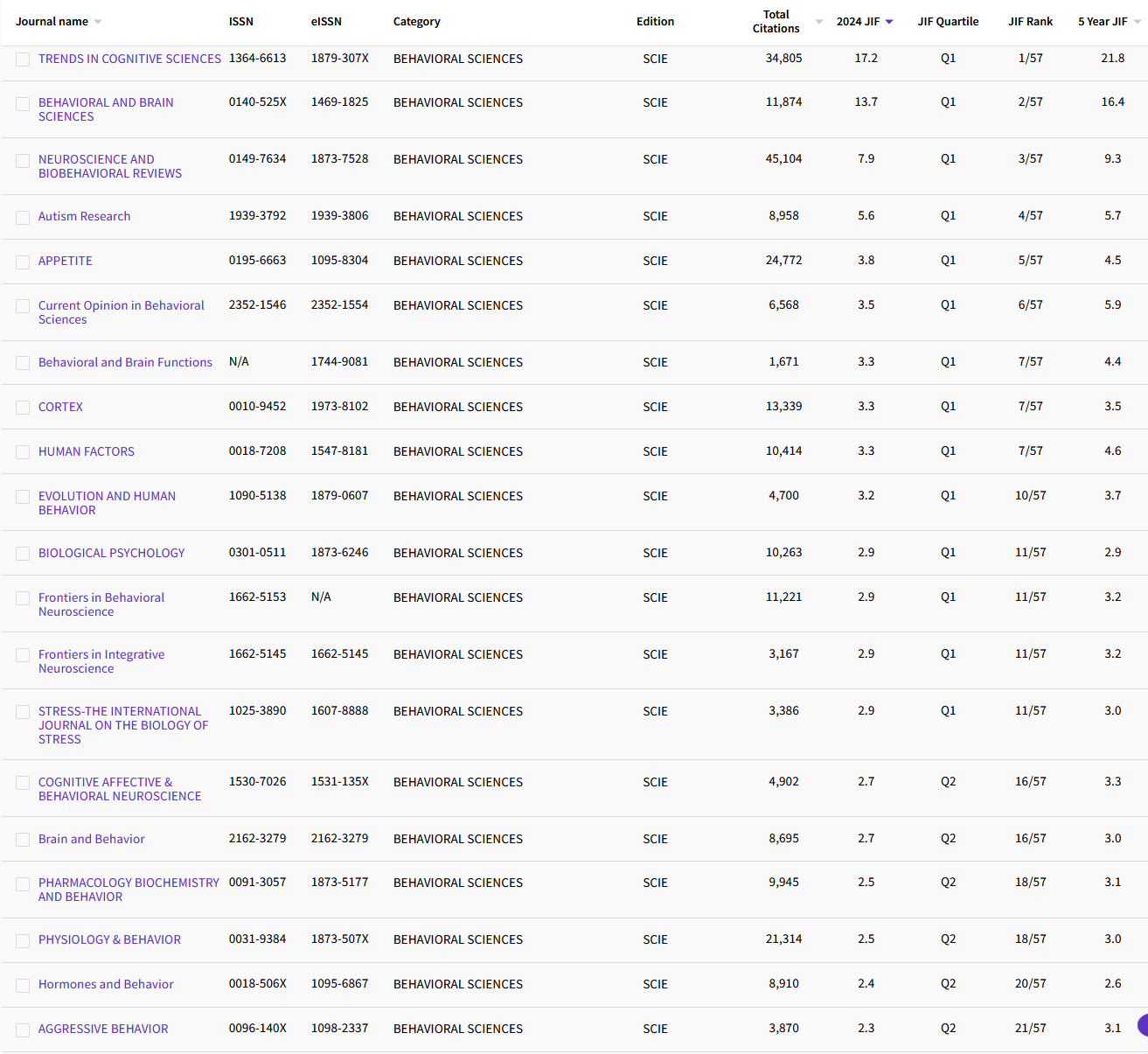
Task: Go to the Human Factors journal link
Action: 87,451
